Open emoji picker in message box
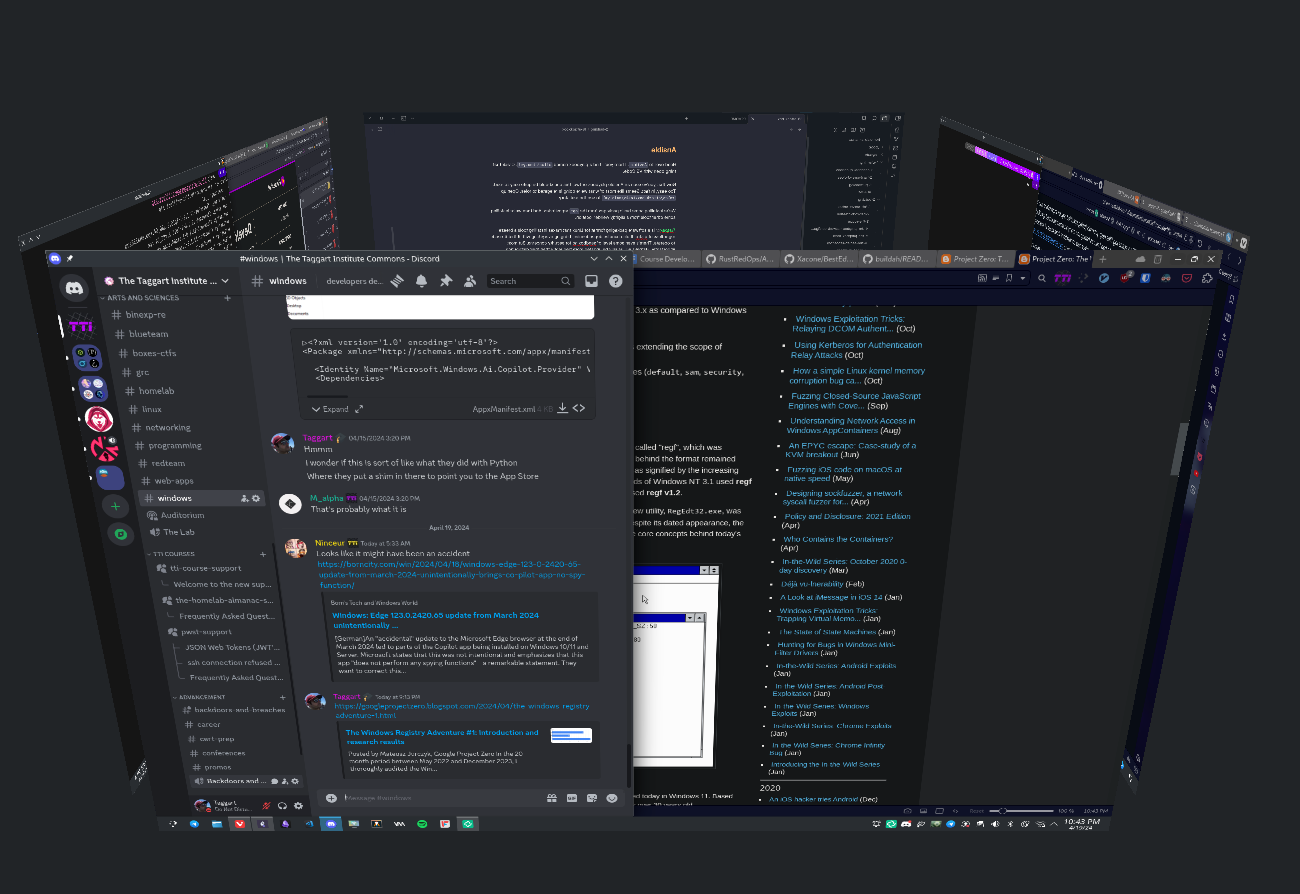The image size is (1300, 894). click(x=611, y=798)
